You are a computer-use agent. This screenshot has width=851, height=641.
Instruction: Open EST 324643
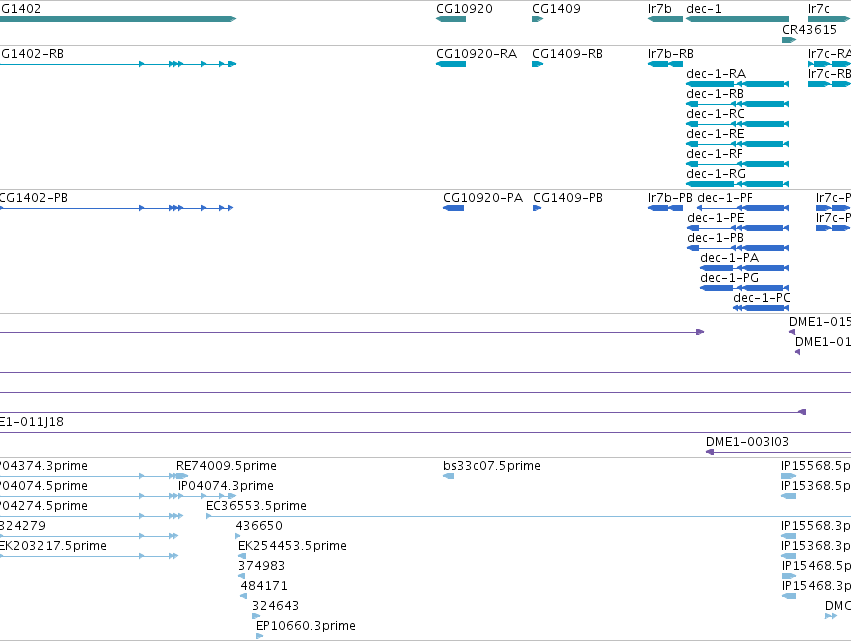[x=256, y=617]
